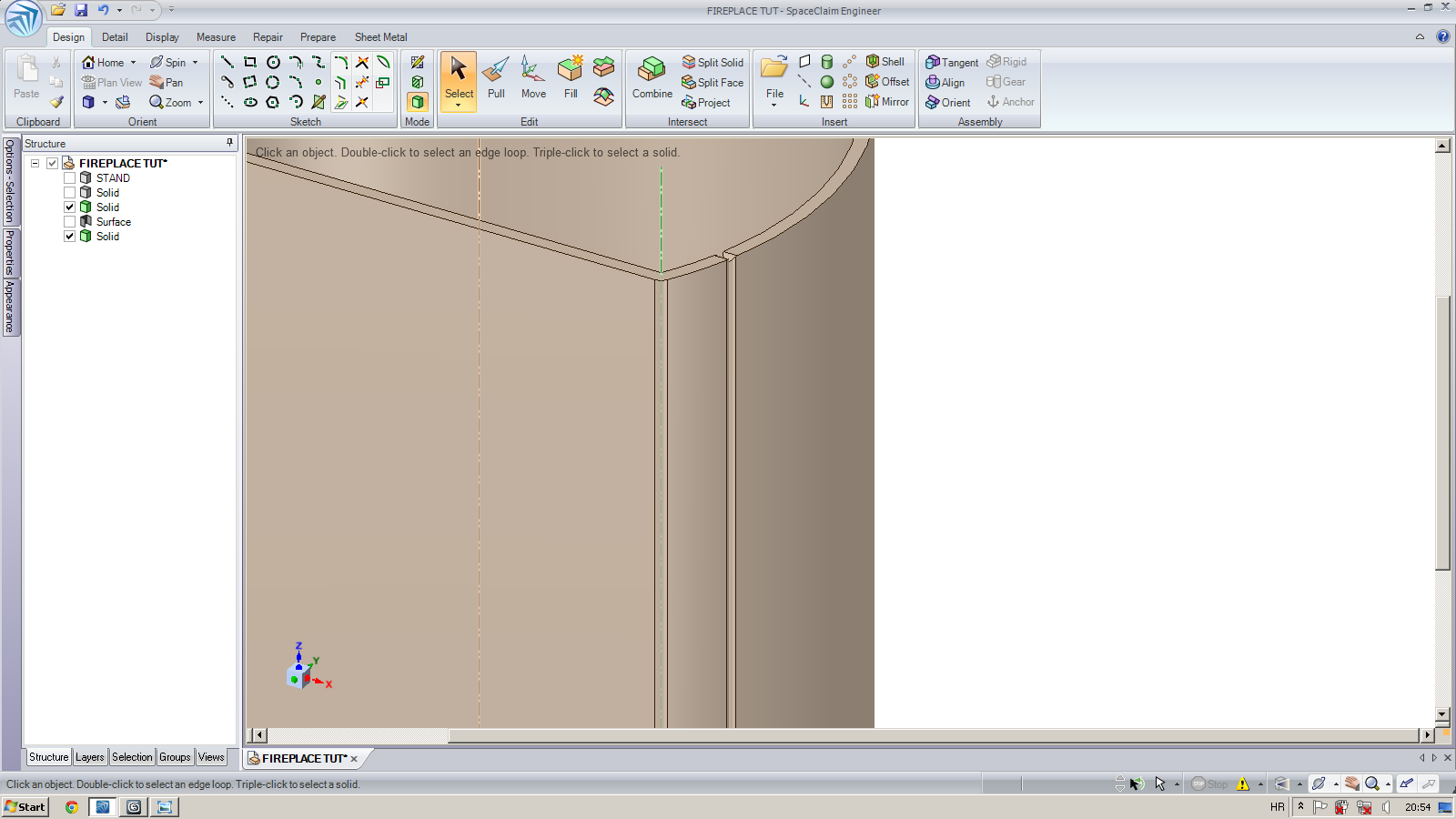The width and height of the screenshot is (1456, 819).
Task: Switch to Sketch Mode icon
Action: pos(418,62)
